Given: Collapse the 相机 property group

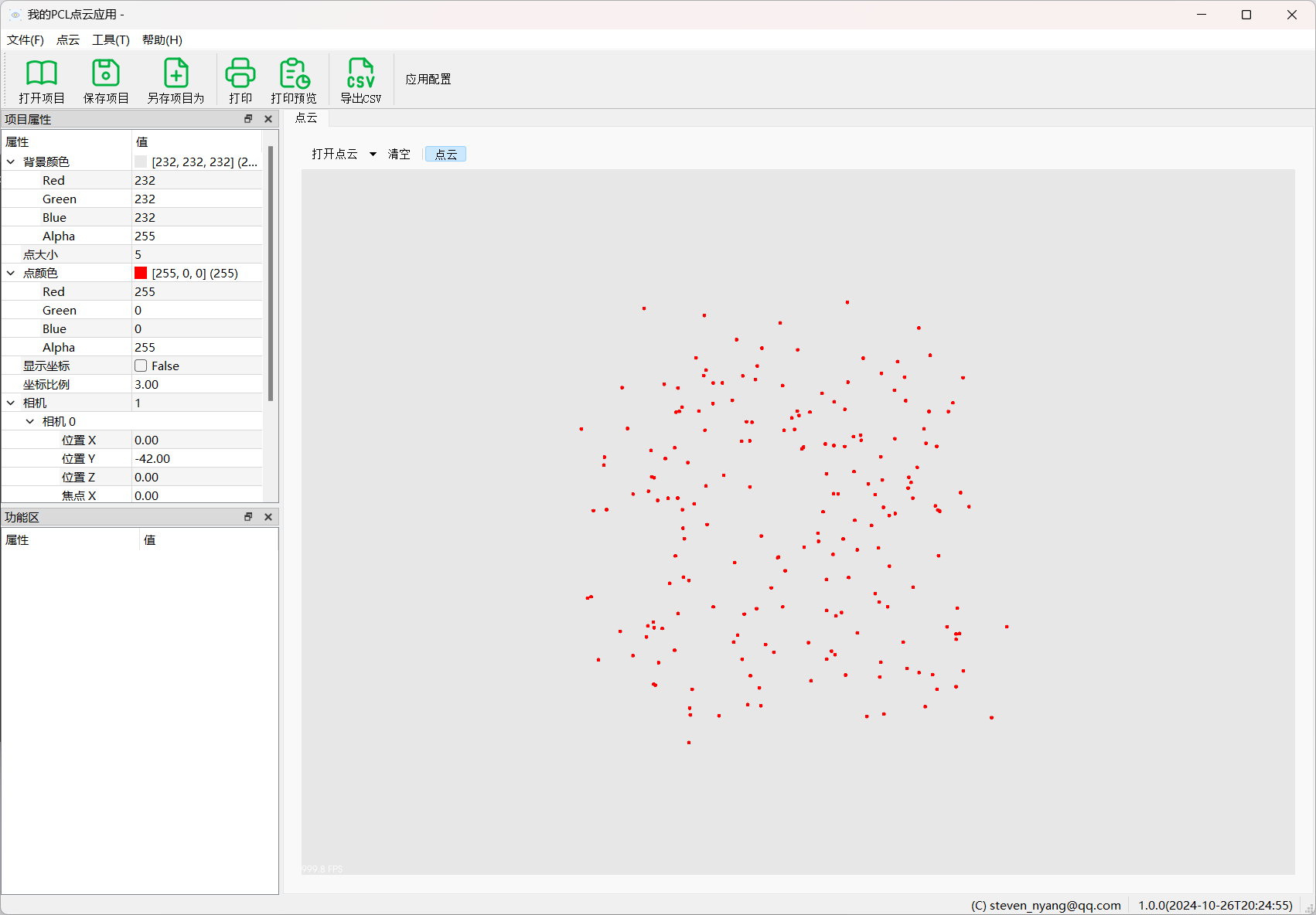Looking at the screenshot, I should [x=11, y=403].
